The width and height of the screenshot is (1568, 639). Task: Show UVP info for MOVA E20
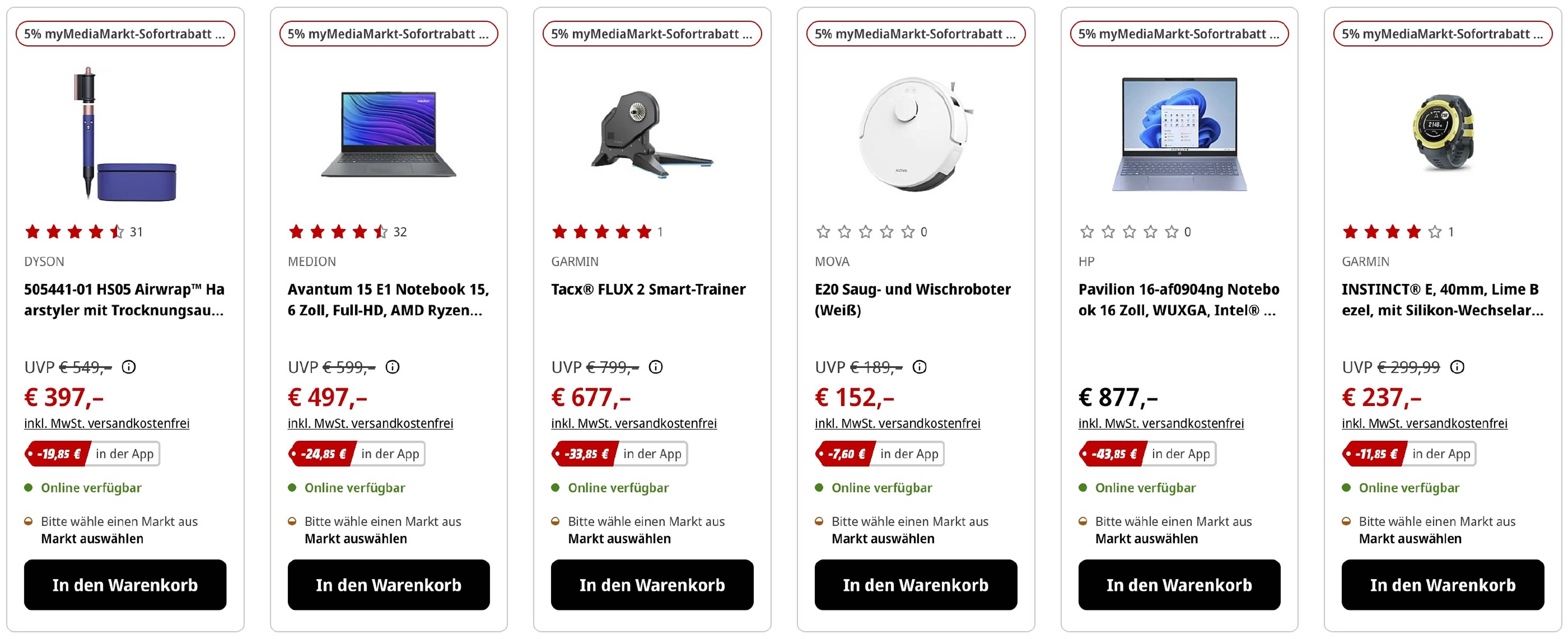[919, 367]
